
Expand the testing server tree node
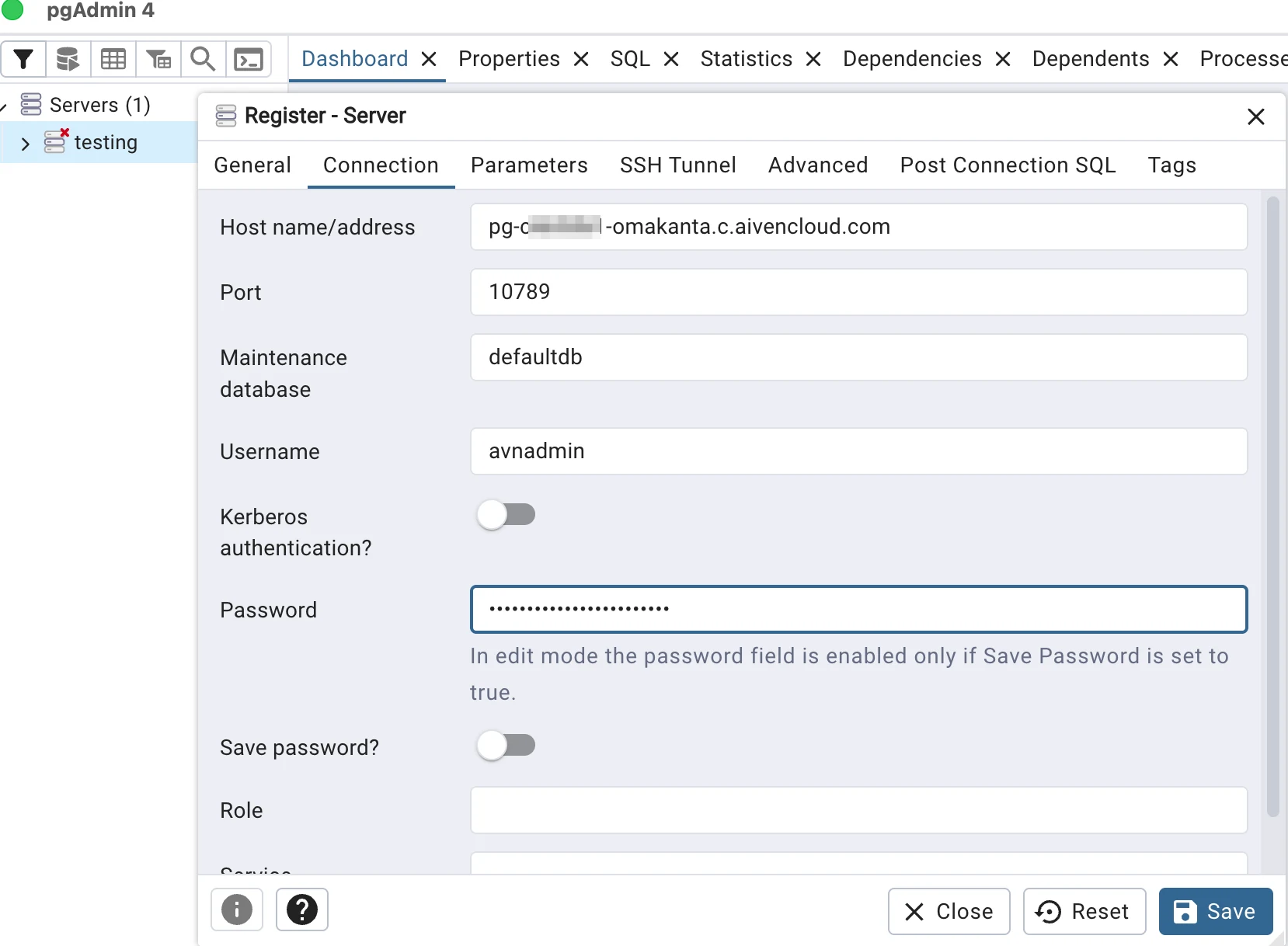point(26,143)
